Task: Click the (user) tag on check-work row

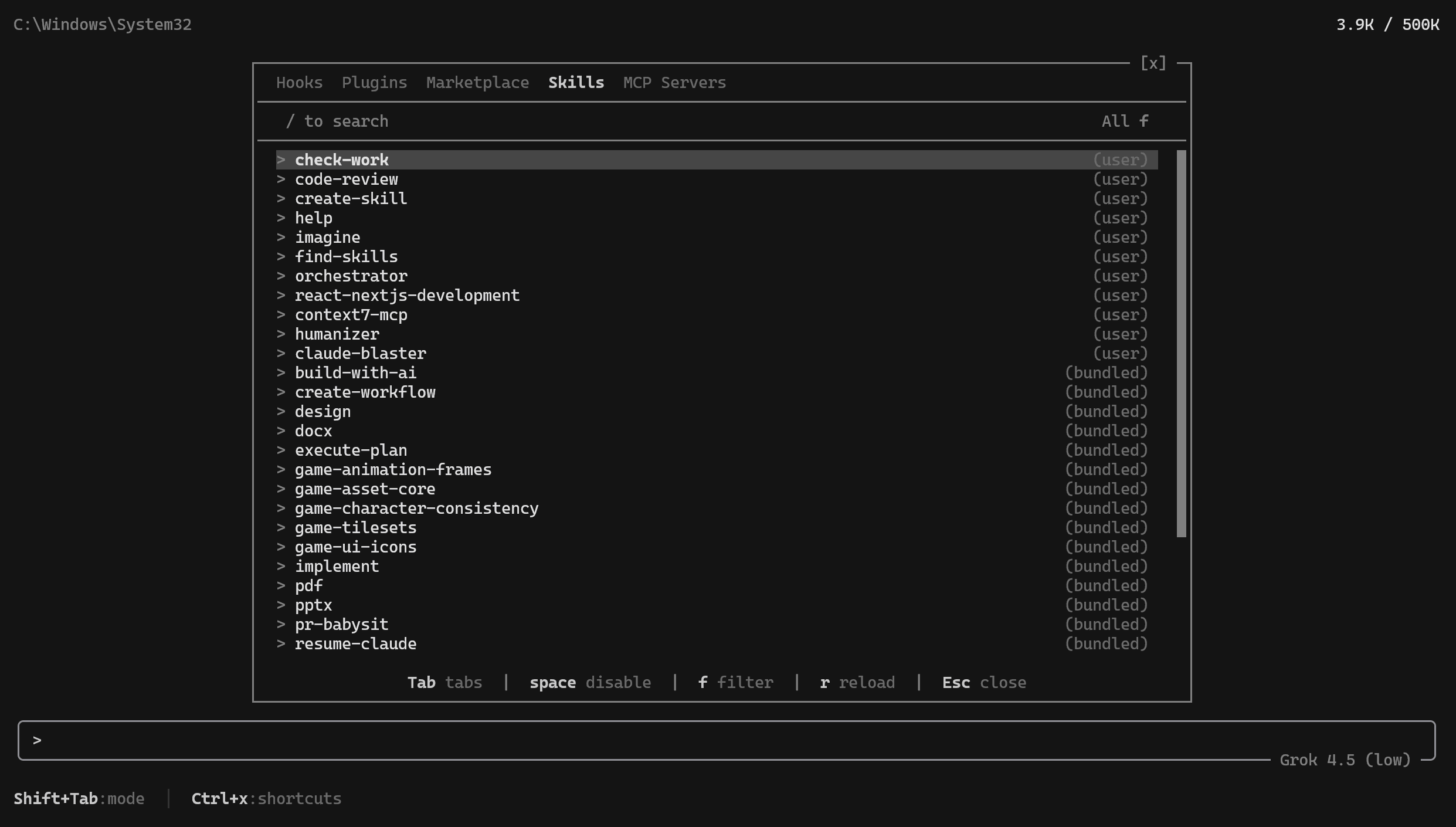Action: 1120,160
